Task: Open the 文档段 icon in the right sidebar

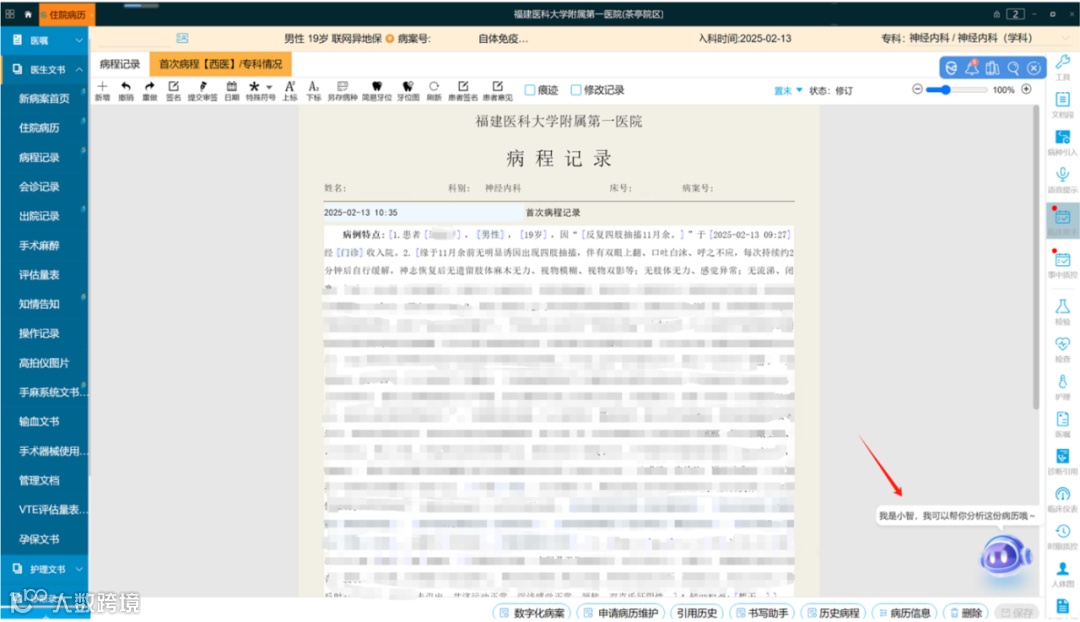Action: (x=1063, y=100)
